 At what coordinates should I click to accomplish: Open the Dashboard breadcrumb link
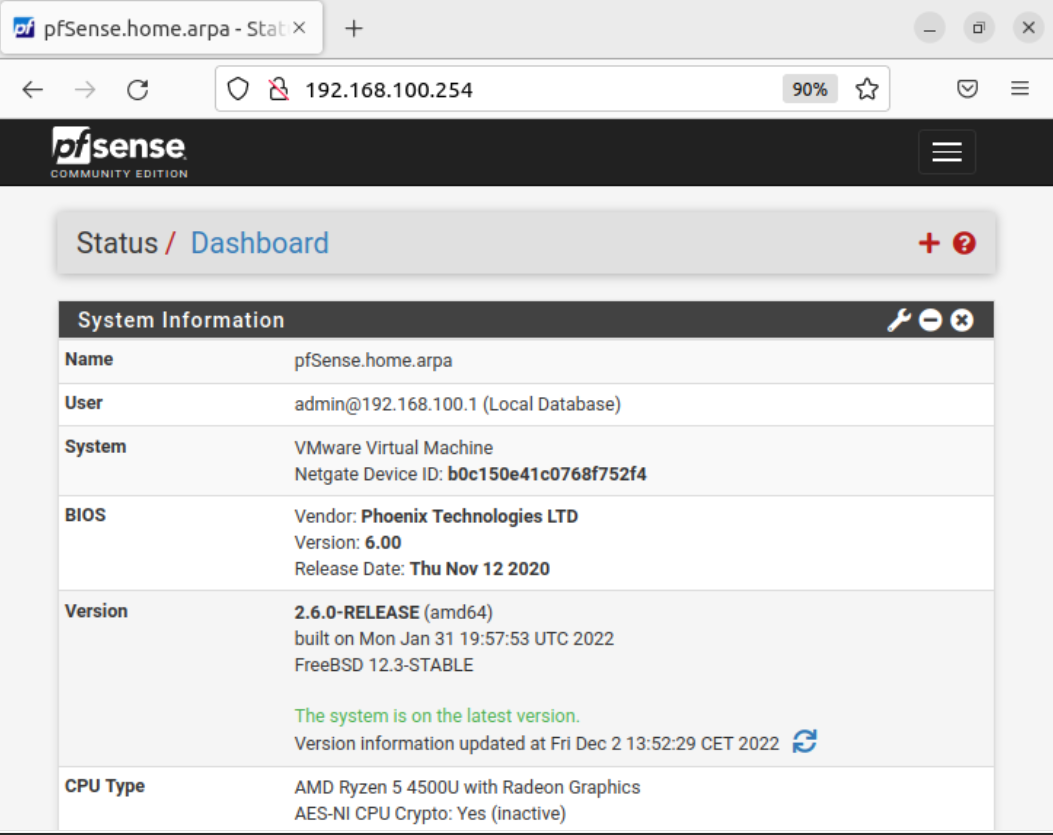coord(259,243)
